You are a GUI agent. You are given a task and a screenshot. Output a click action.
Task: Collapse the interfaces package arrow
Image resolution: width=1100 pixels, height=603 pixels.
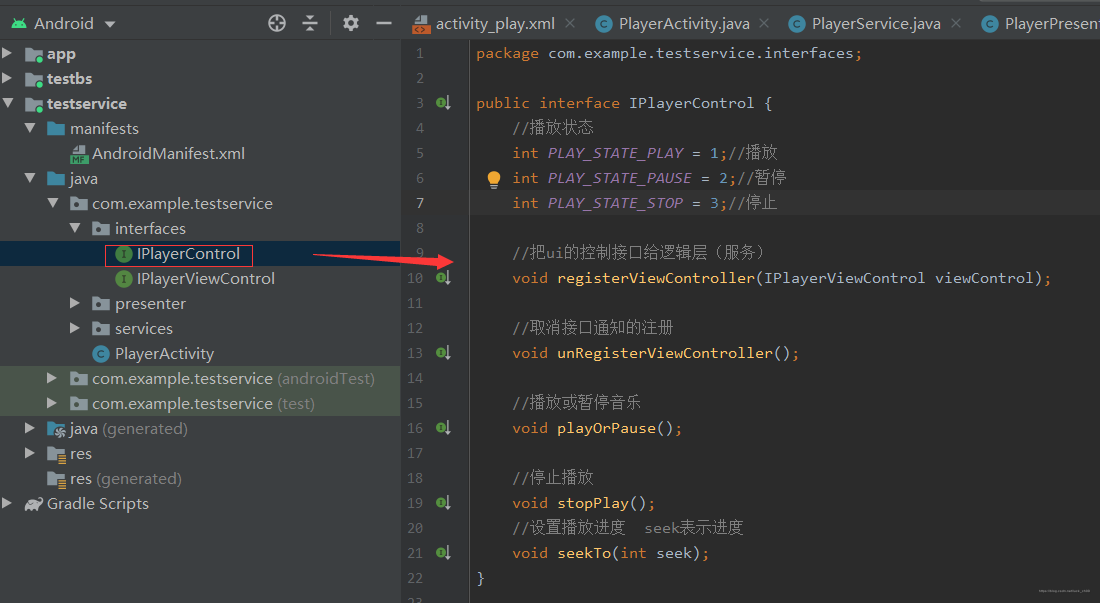[x=75, y=228]
